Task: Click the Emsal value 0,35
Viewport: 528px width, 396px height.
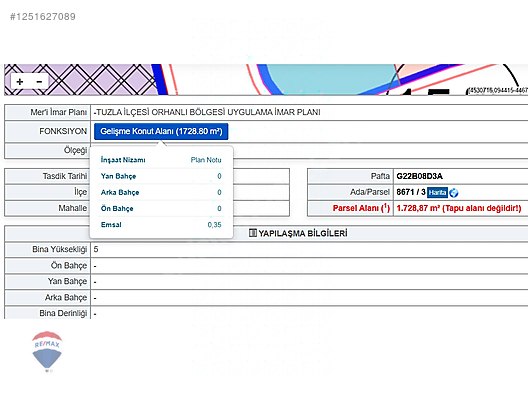Action: [x=214, y=225]
